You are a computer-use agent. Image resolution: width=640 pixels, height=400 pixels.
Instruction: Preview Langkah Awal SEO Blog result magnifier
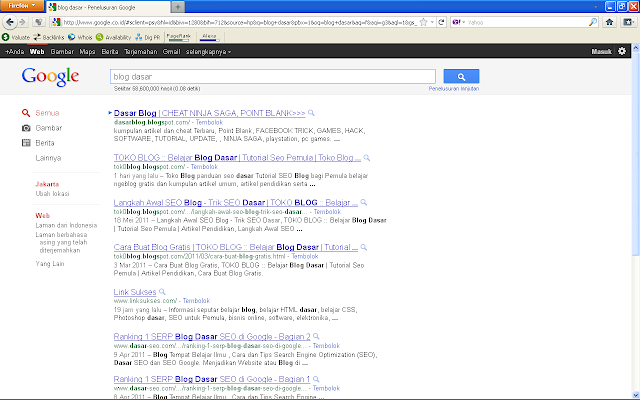click(x=364, y=202)
